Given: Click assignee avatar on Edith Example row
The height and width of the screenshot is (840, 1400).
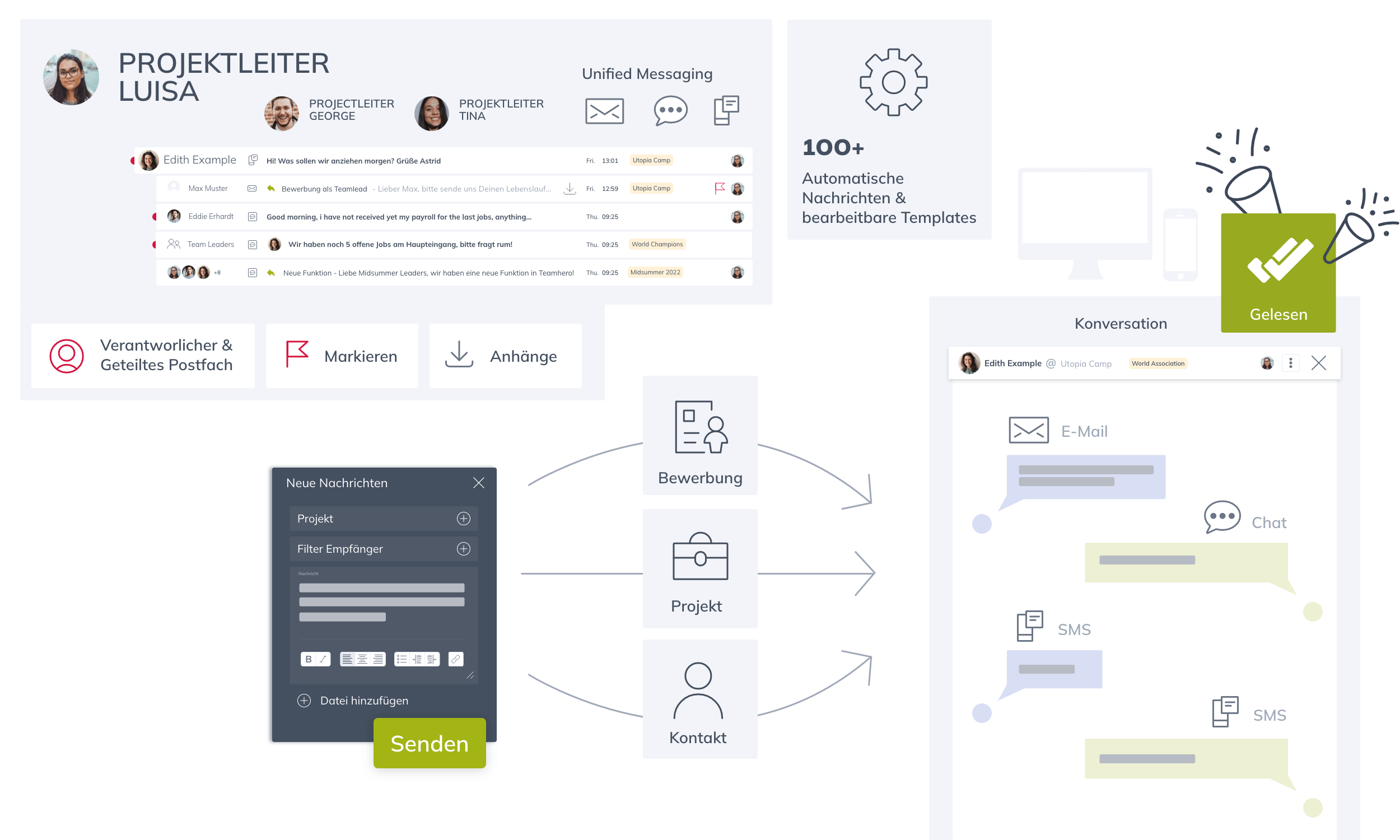Looking at the screenshot, I should 736,160.
